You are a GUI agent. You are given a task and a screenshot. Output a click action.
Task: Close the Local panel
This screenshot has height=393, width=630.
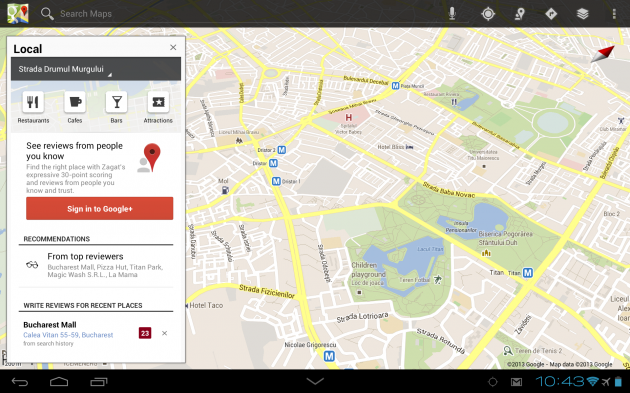(x=173, y=47)
